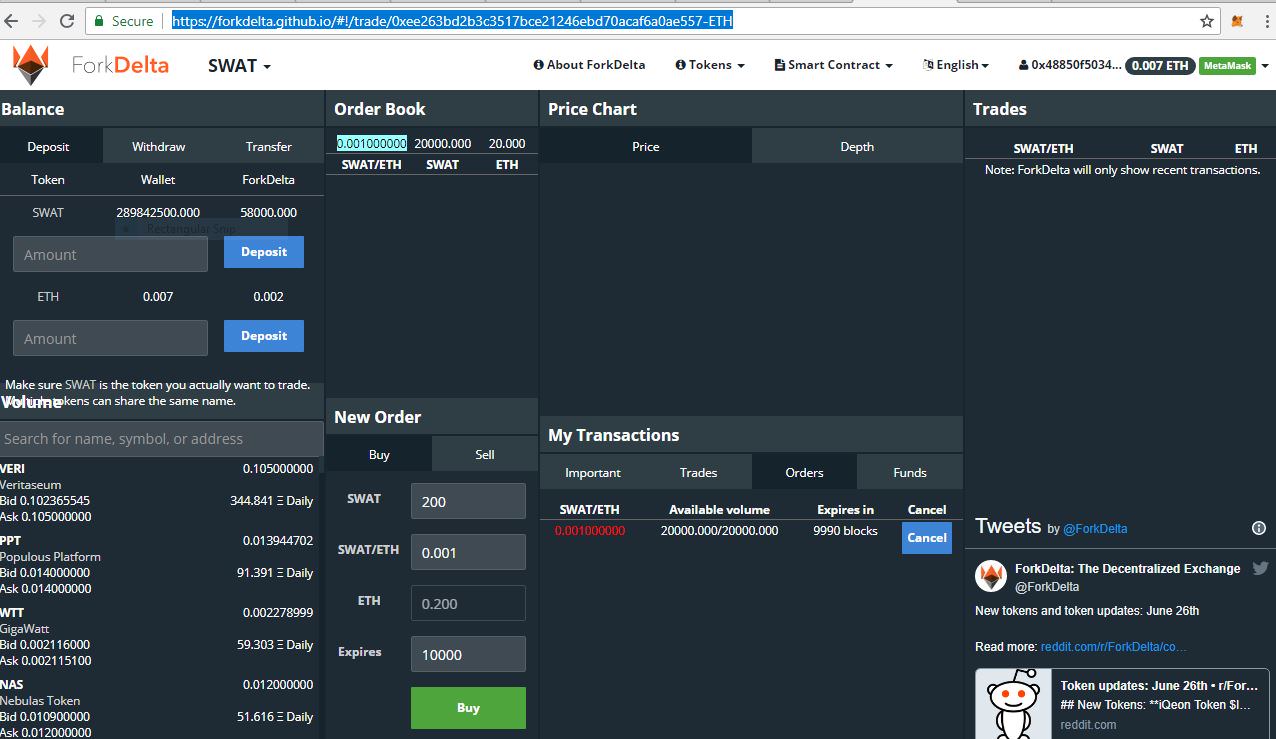Click the Twitter bird icon on the tweet
Viewport: 1276px width, 739px height.
click(x=1260, y=568)
